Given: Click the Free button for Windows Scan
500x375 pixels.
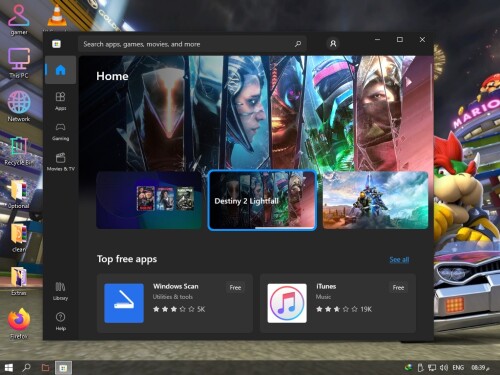Looking at the screenshot, I should [235, 287].
